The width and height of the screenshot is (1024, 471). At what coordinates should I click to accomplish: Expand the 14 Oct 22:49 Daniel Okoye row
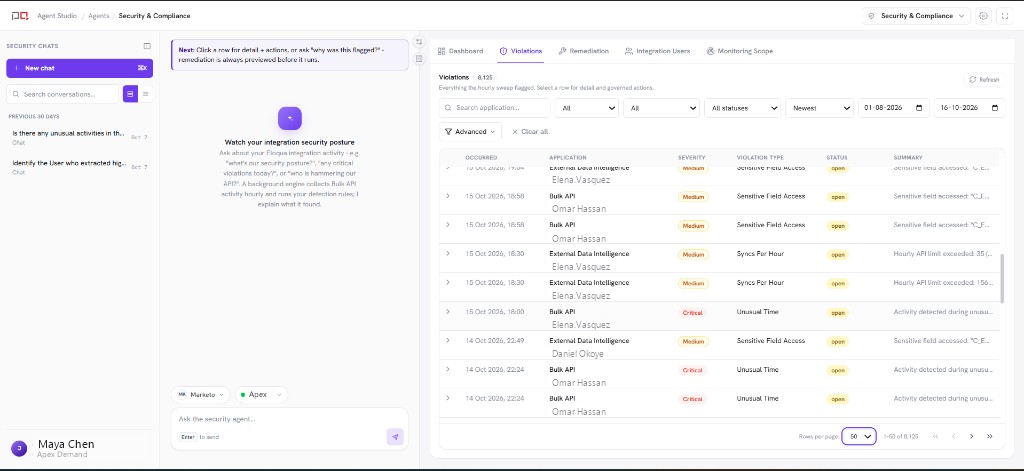point(448,340)
